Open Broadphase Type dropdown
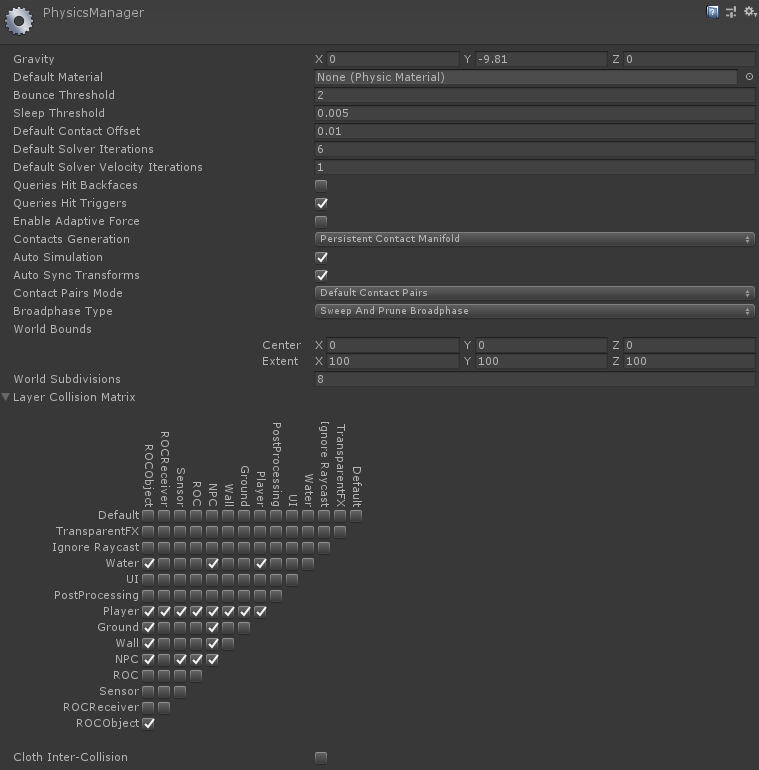 coord(534,311)
